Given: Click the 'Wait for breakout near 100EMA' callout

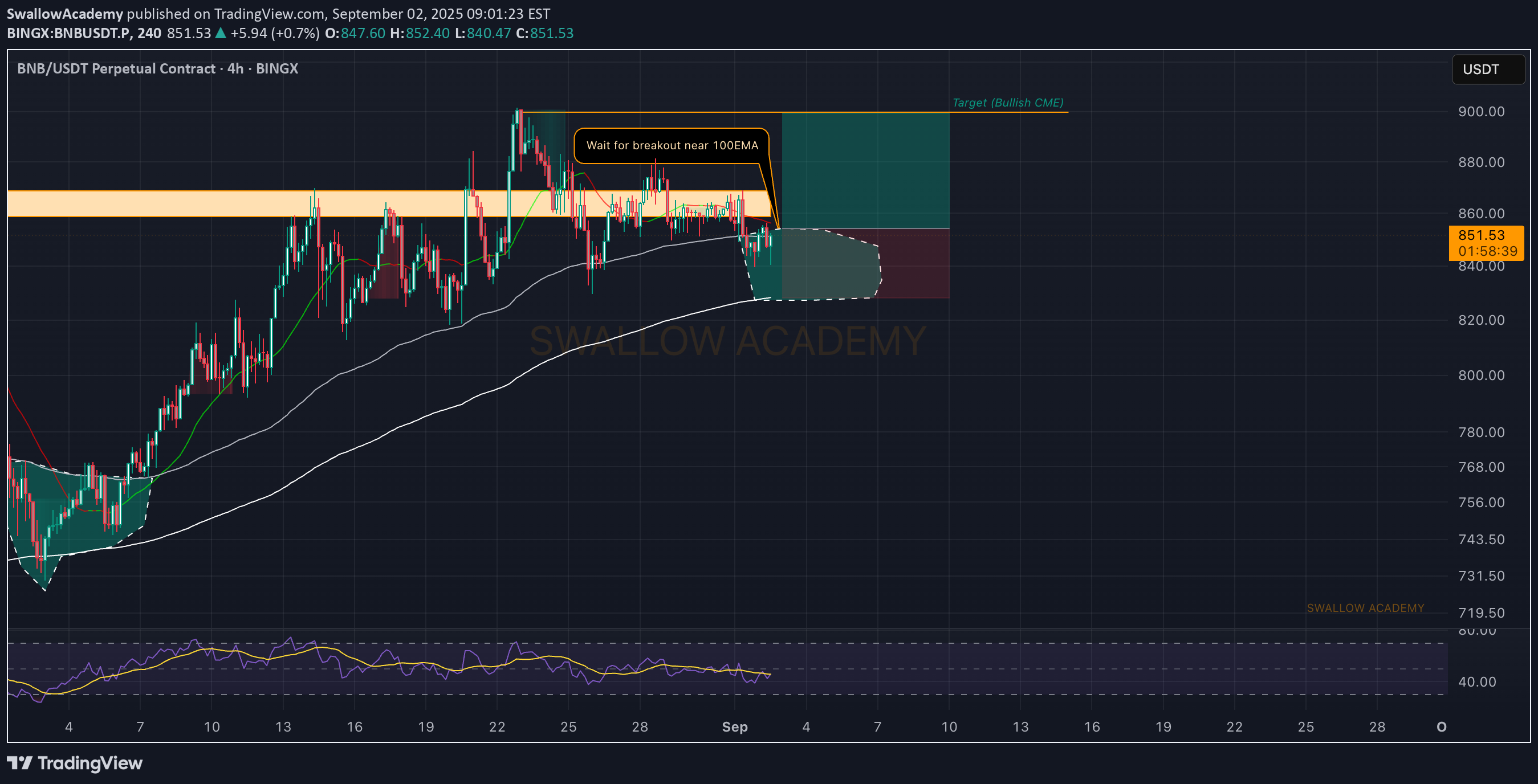Looking at the screenshot, I should (x=672, y=146).
